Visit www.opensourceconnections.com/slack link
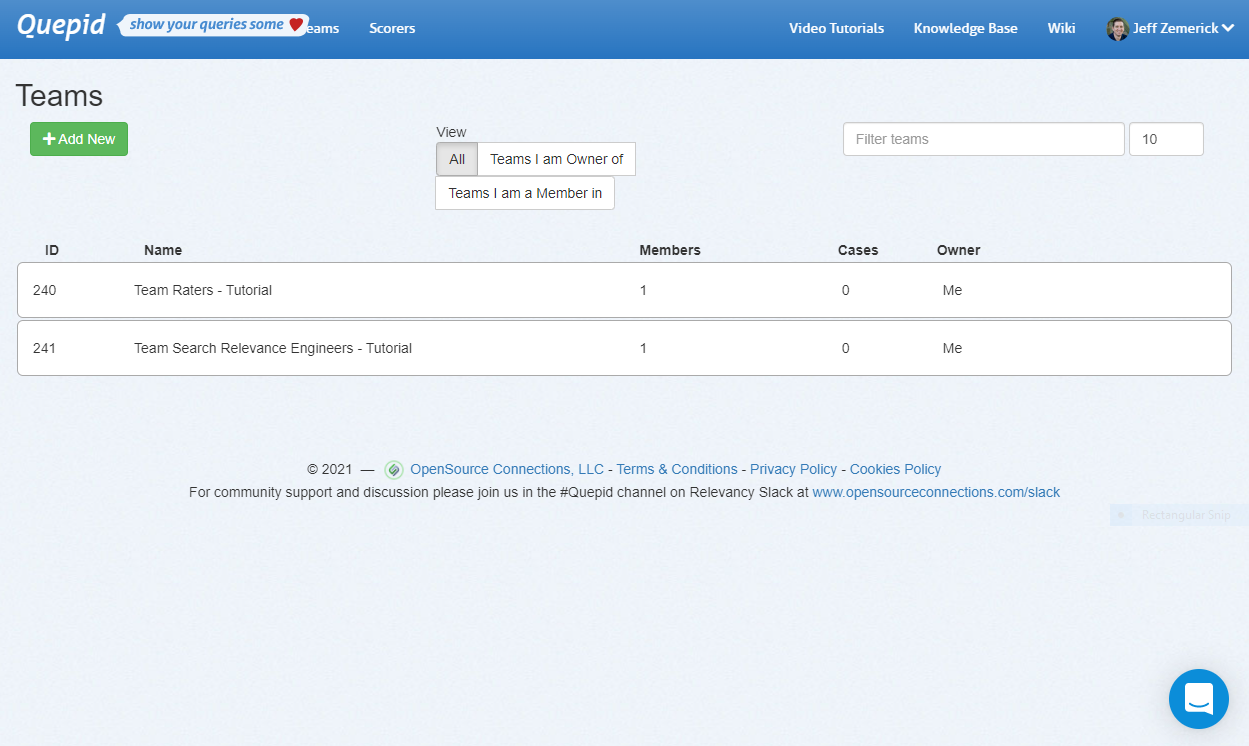The image size is (1249, 746). pyautogui.click(x=936, y=492)
